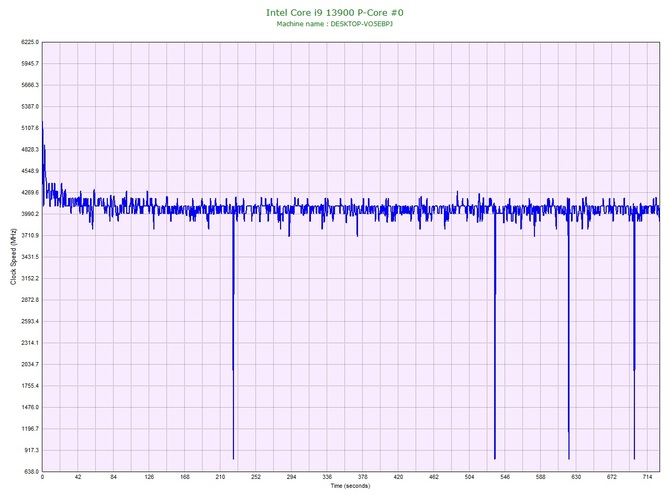Click the y-axis value '5387.0'
Image resolution: width=670 pixels, height=503 pixels.
pos(30,106)
